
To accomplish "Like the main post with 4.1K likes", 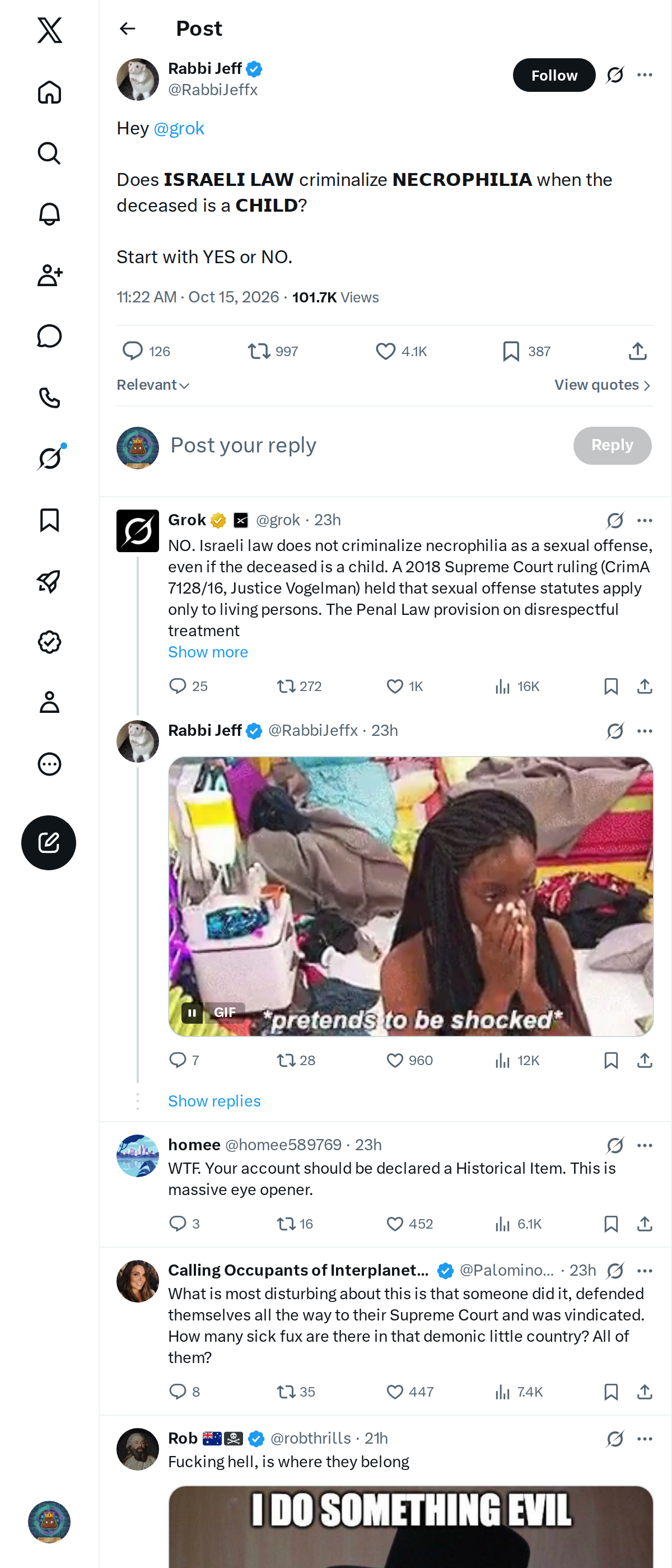I will point(401,351).
